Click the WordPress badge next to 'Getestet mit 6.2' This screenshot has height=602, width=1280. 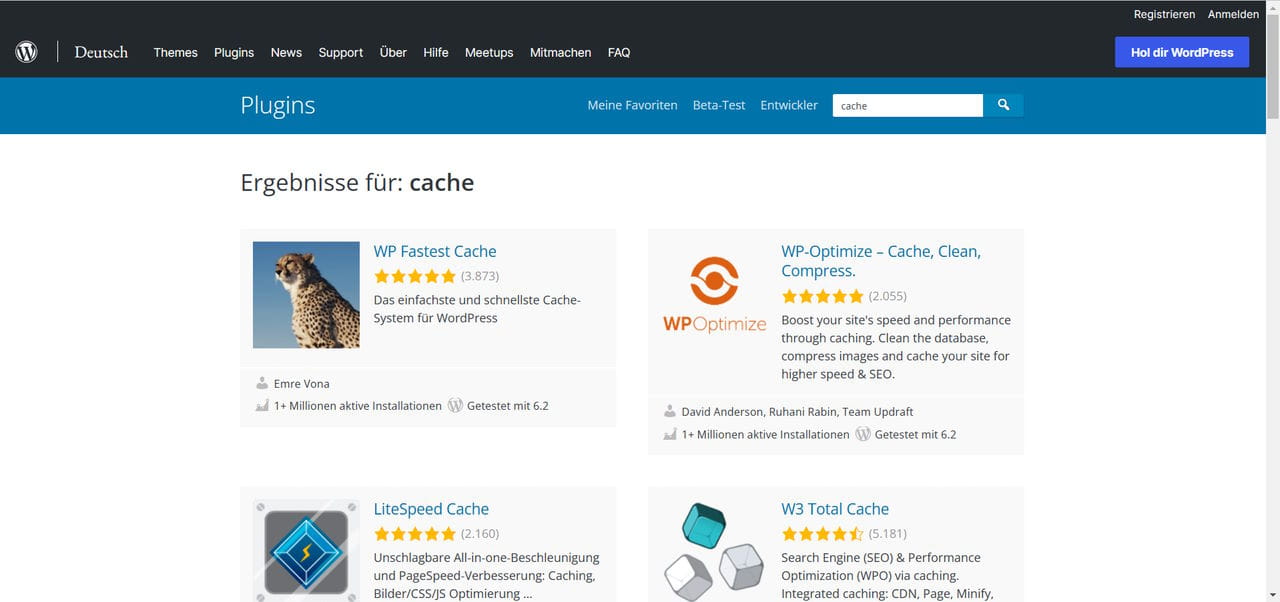(x=456, y=405)
